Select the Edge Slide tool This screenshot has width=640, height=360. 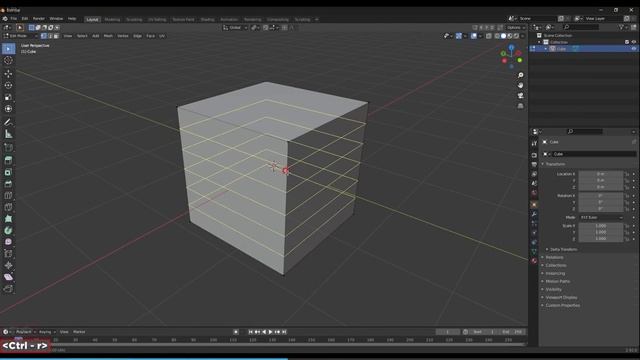point(8,254)
